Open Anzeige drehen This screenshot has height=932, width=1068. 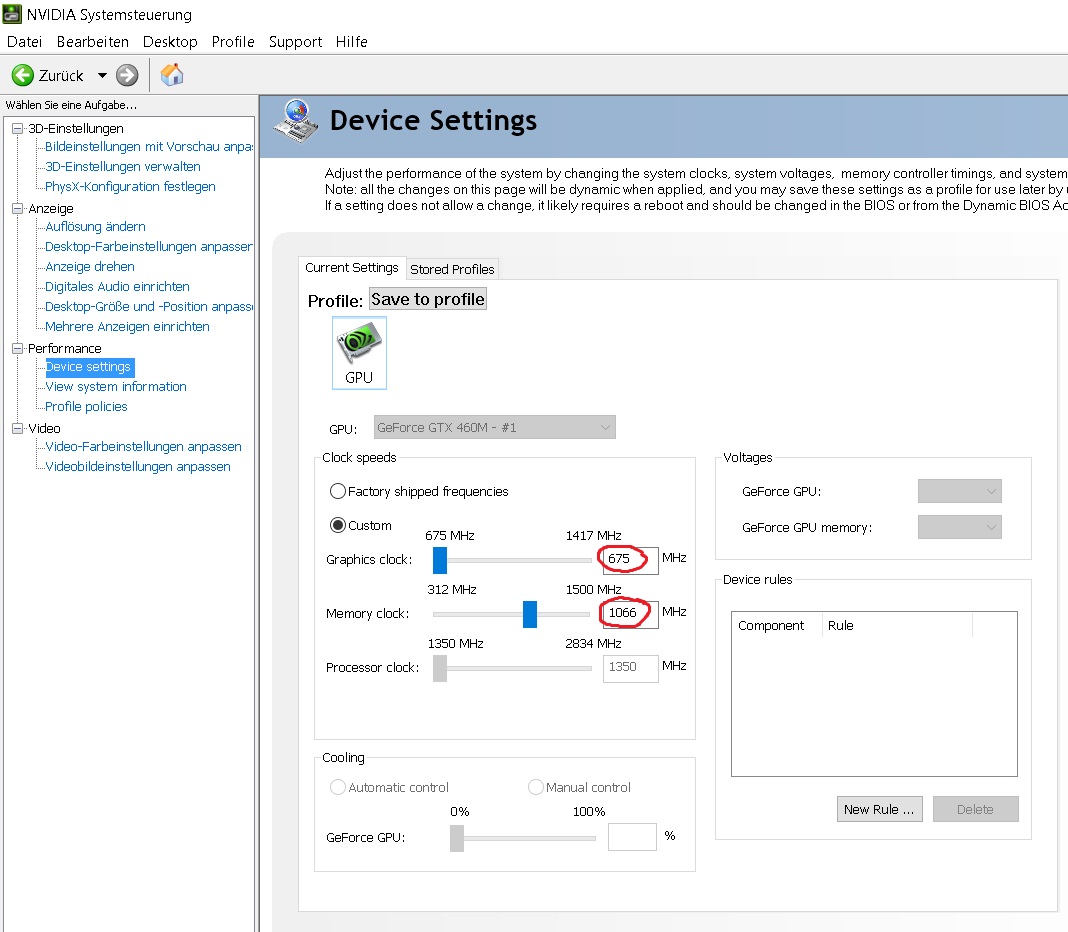tap(90, 266)
